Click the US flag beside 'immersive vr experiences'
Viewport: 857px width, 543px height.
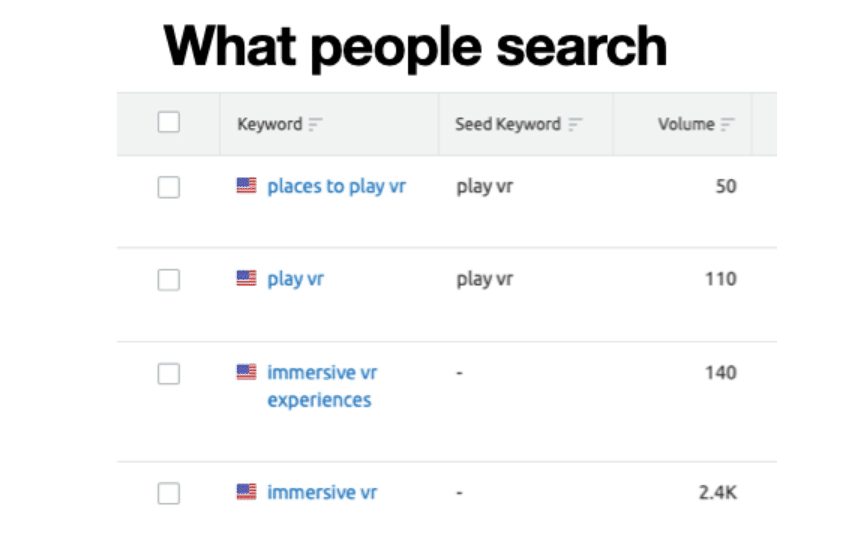(x=246, y=373)
